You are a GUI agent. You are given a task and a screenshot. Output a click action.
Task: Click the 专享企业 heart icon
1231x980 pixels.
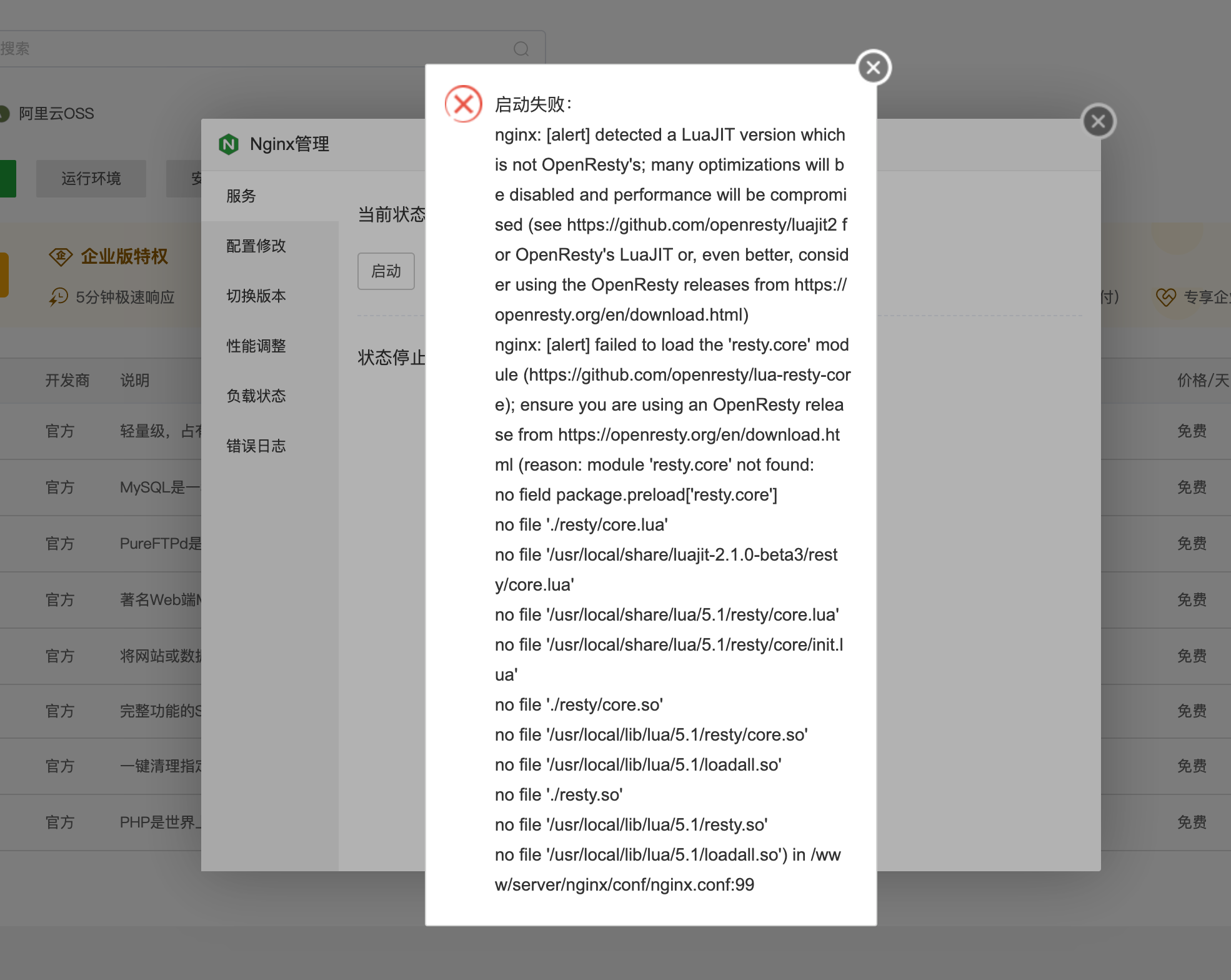click(1166, 297)
